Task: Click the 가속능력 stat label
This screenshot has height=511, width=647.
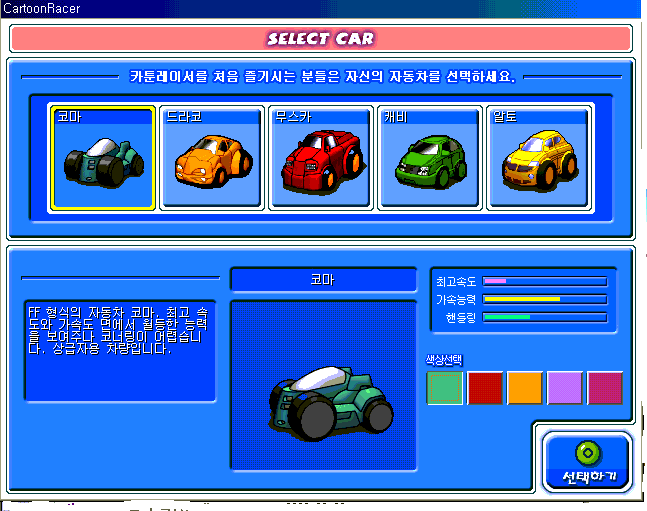Action: tap(456, 300)
